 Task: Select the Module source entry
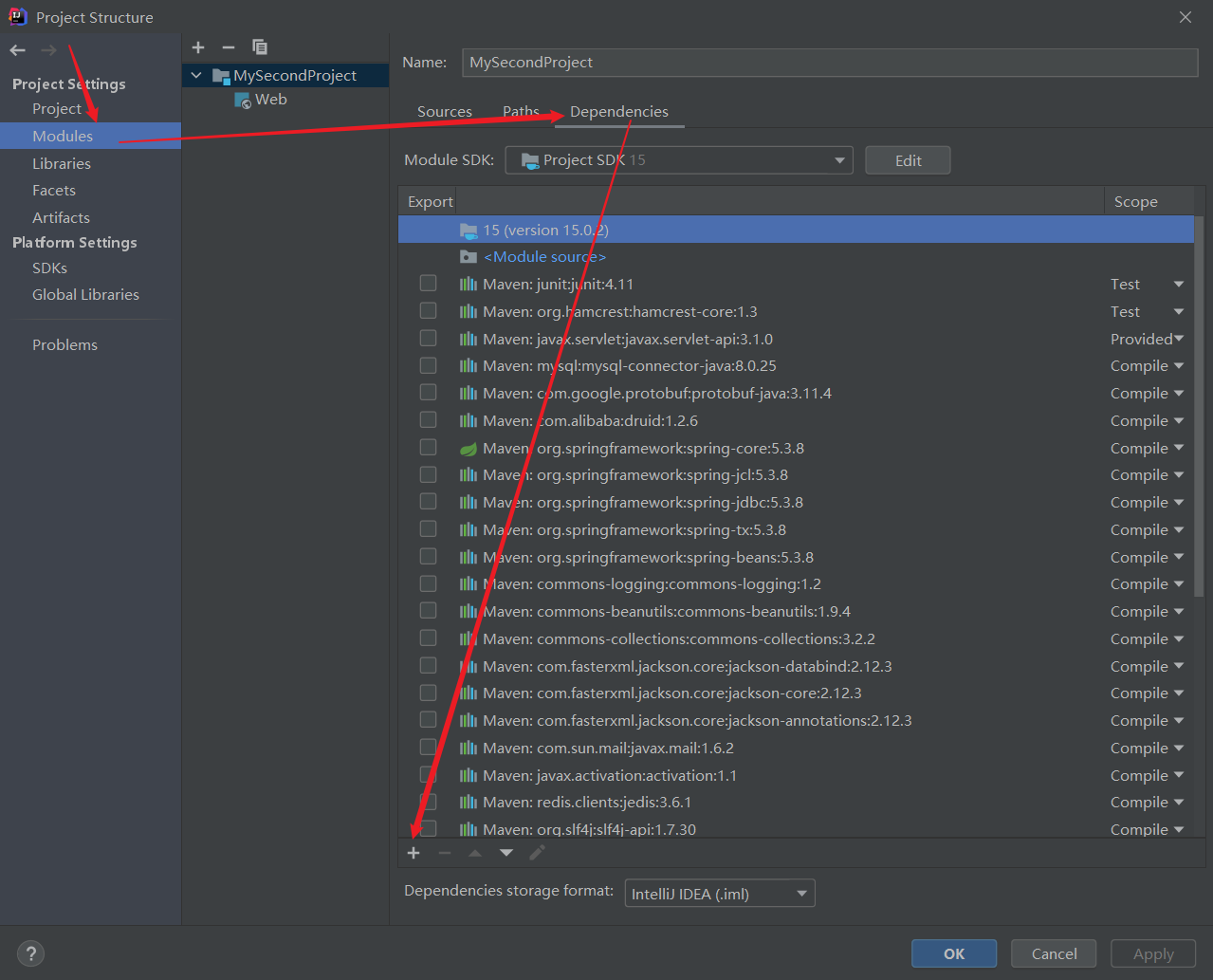(x=544, y=257)
